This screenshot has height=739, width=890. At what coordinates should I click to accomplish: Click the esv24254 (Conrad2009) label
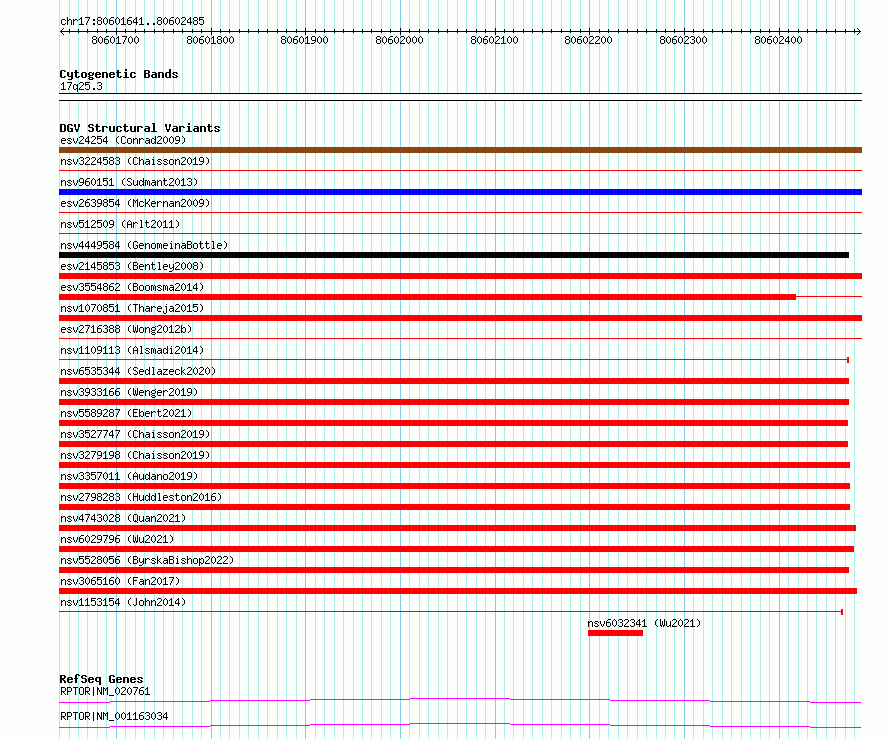(x=123, y=140)
